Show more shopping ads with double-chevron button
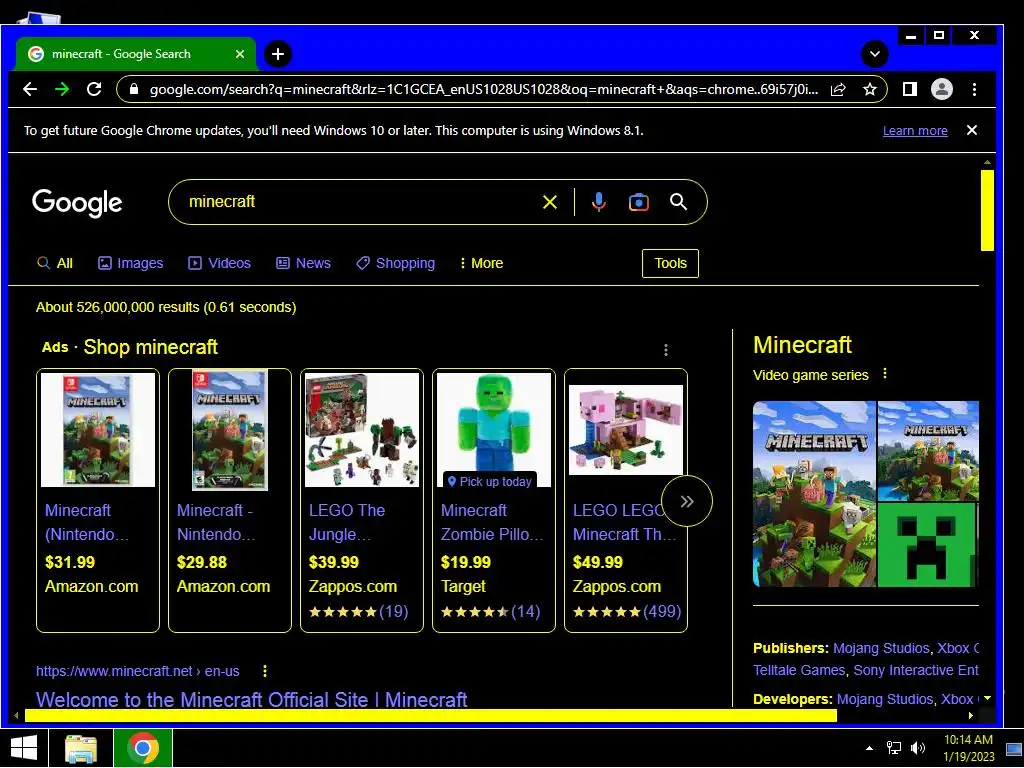The image size is (1024, 768). coord(686,502)
